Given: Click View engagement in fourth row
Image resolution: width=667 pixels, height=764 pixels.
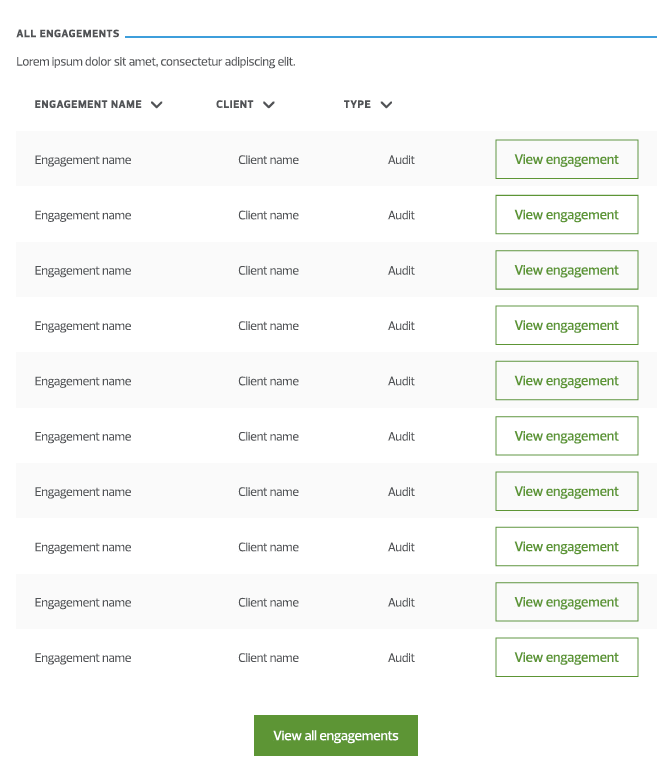Looking at the screenshot, I should (x=567, y=325).
